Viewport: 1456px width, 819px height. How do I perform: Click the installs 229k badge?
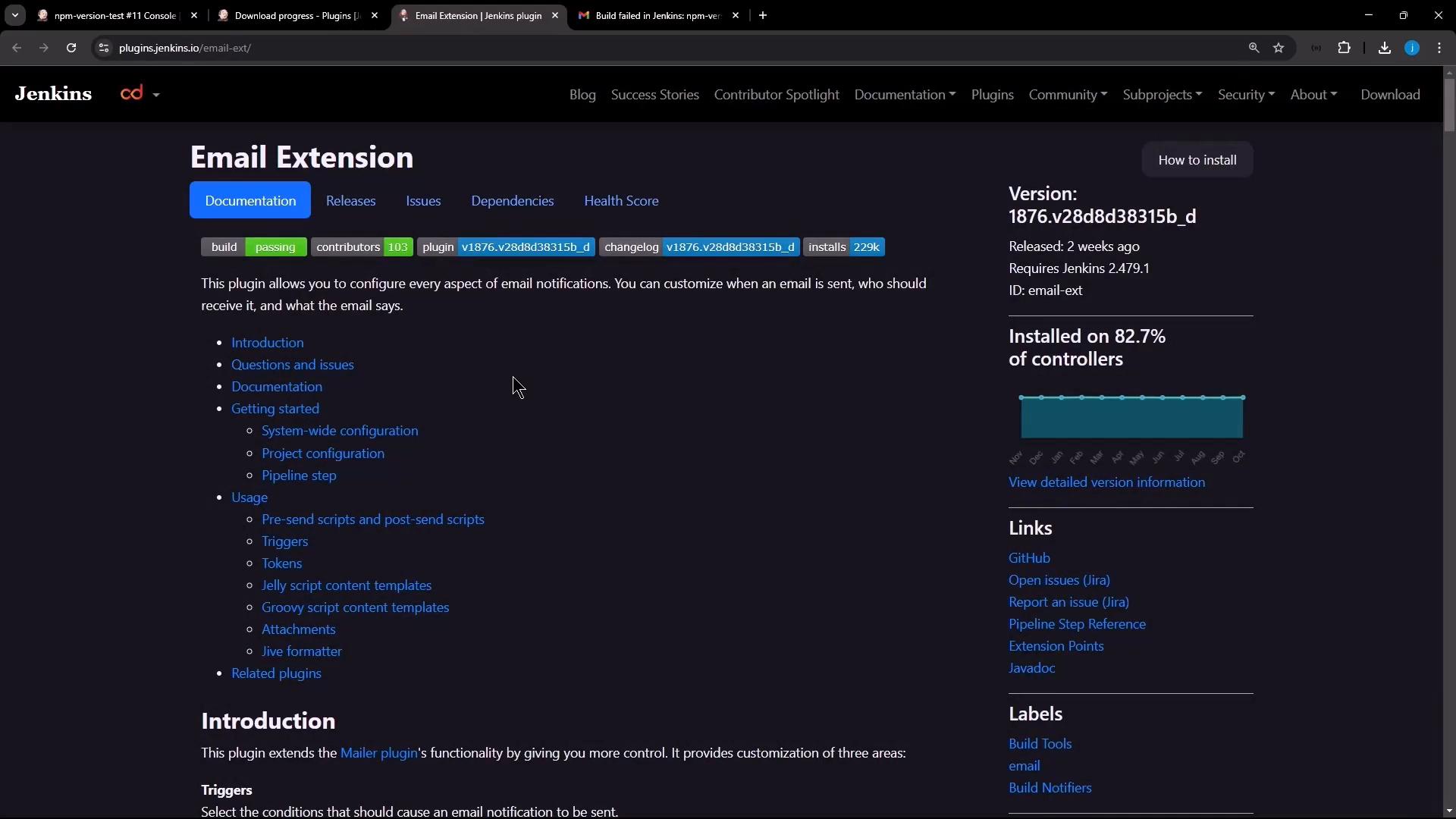[844, 247]
